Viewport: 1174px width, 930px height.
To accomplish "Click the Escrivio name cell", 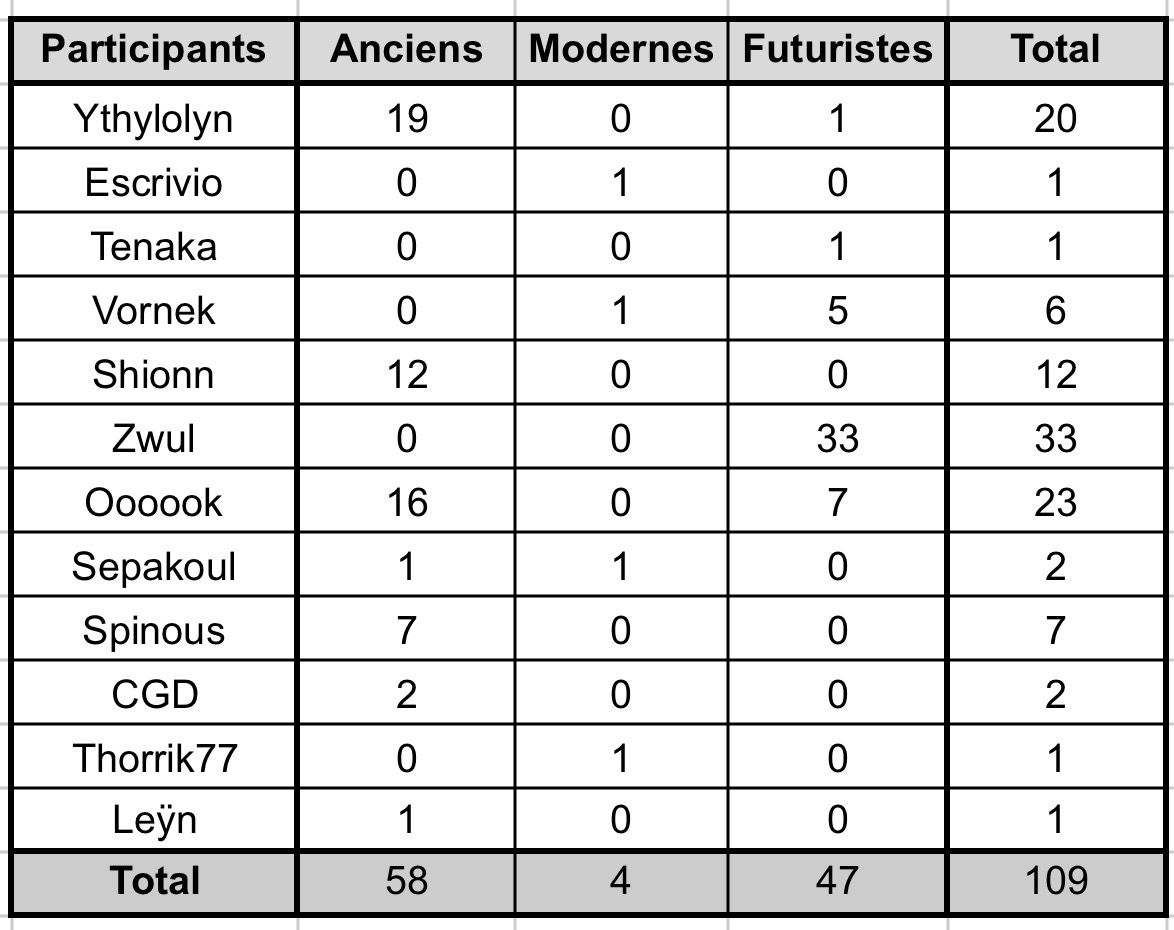I will [154, 183].
